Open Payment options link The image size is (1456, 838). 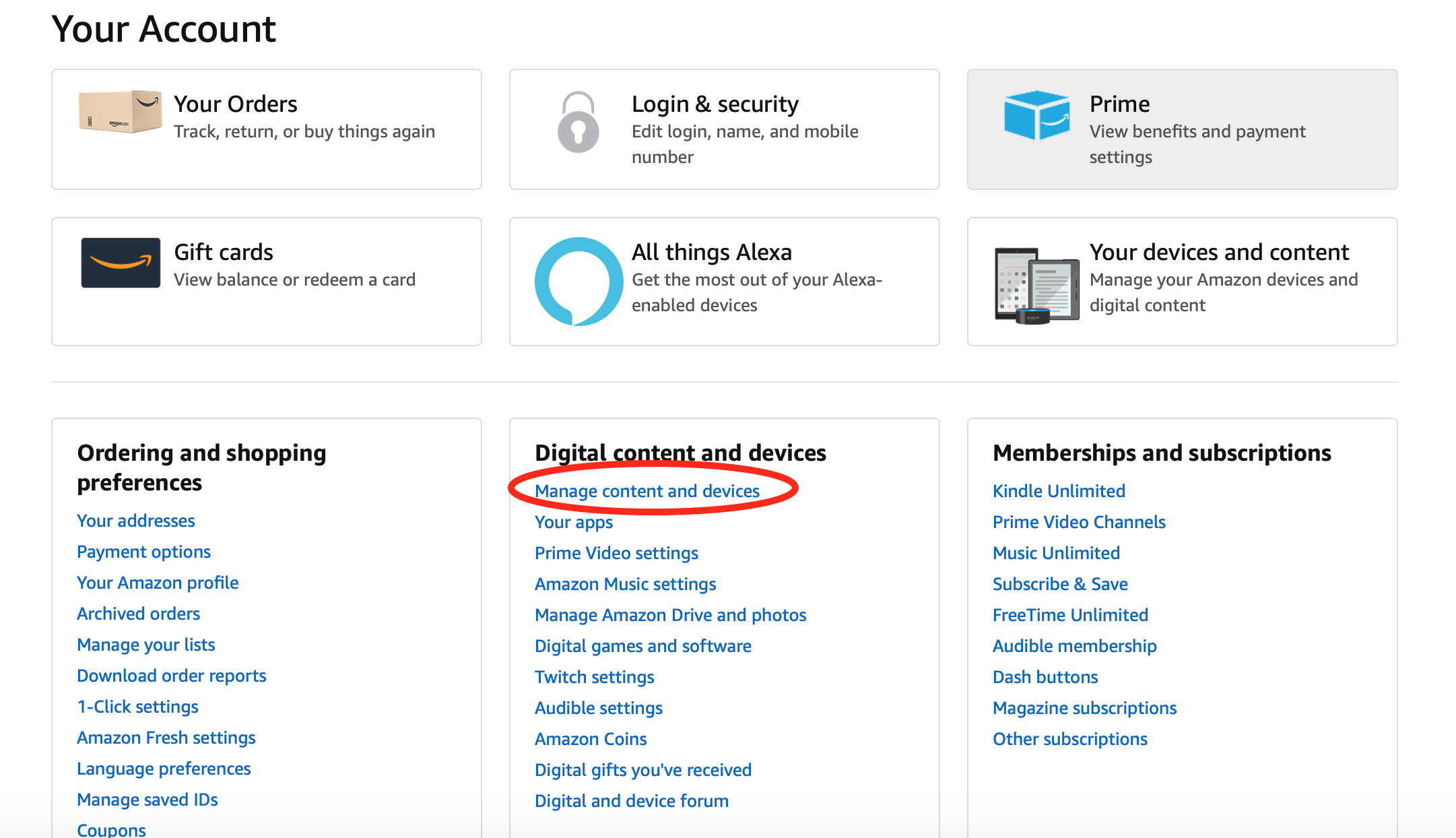point(143,552)
